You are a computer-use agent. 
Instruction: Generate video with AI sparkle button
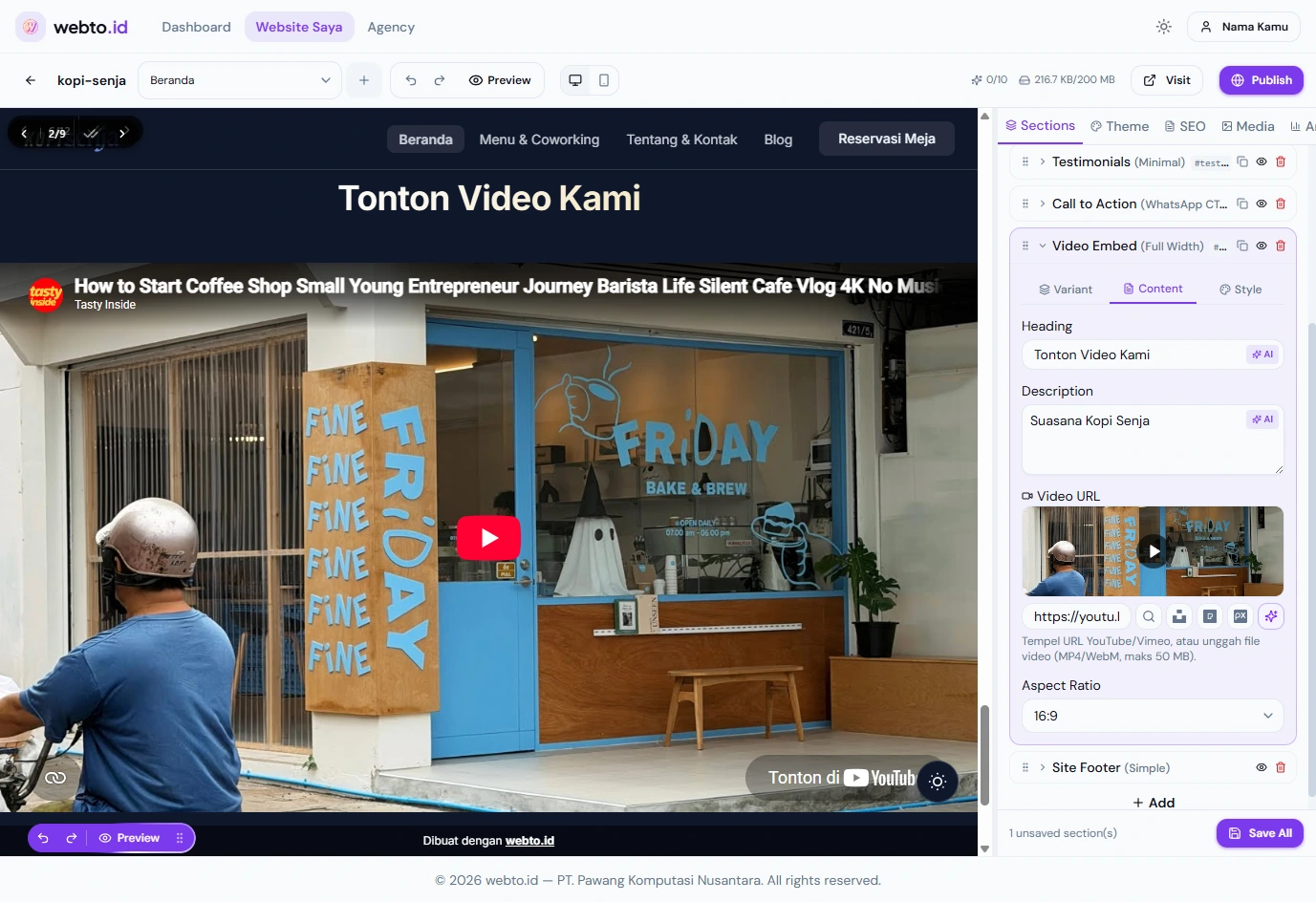(1271, 616)
